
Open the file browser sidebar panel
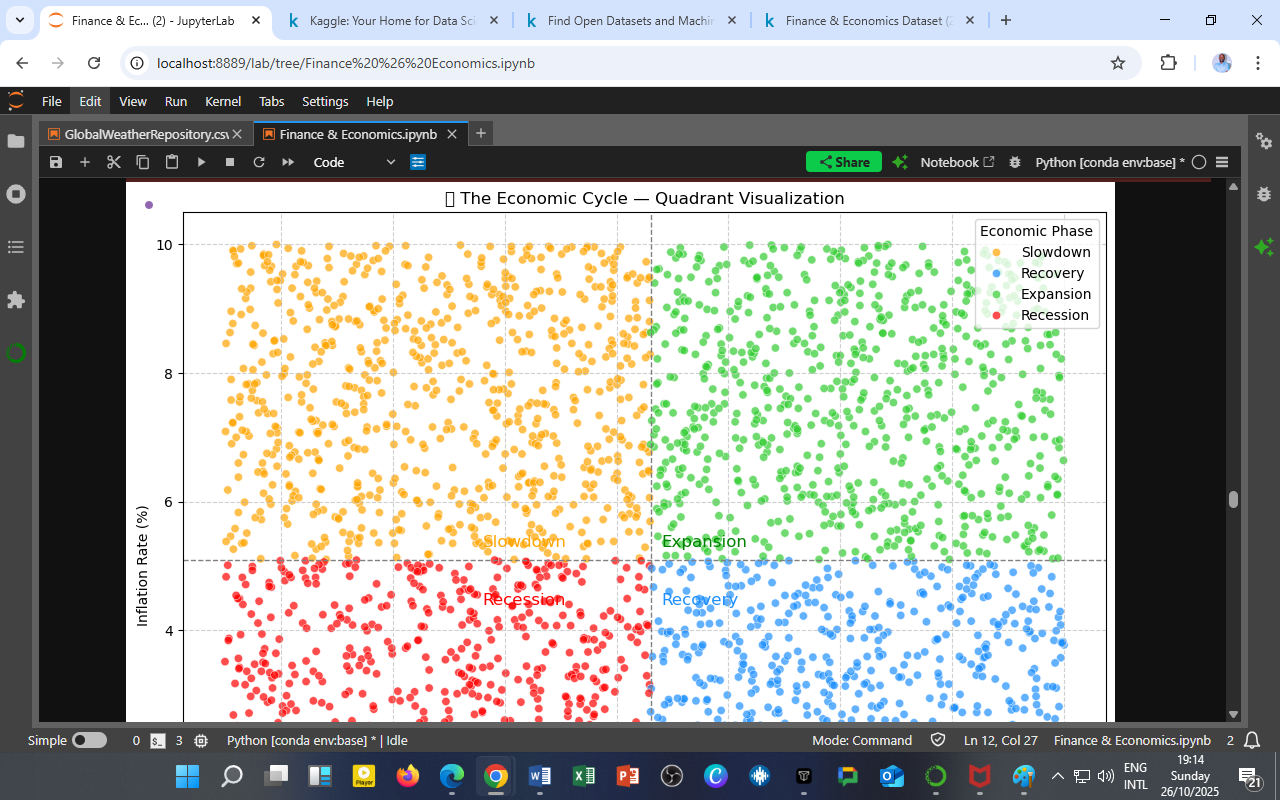click(16, 141)
